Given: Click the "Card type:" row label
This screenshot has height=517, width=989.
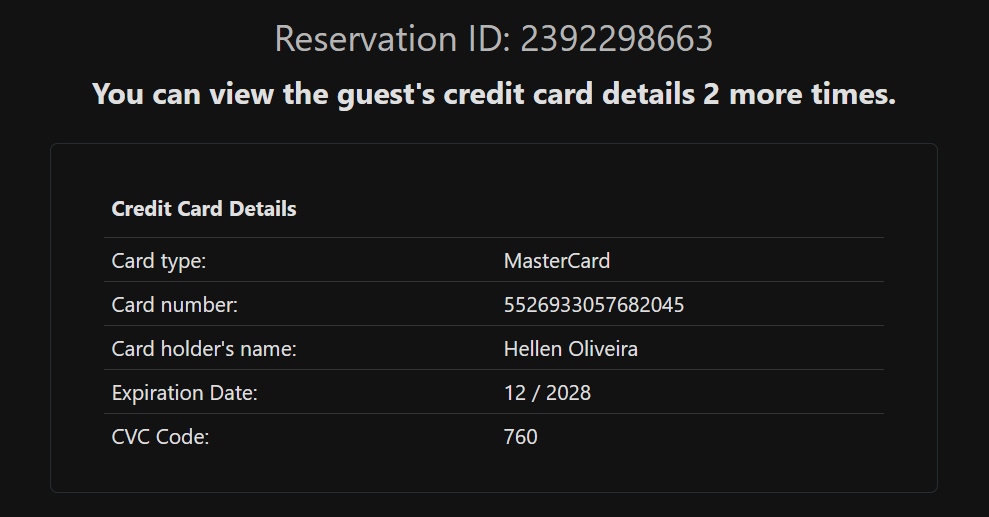Looking at the screenshot, I should [x=159, y=261].
